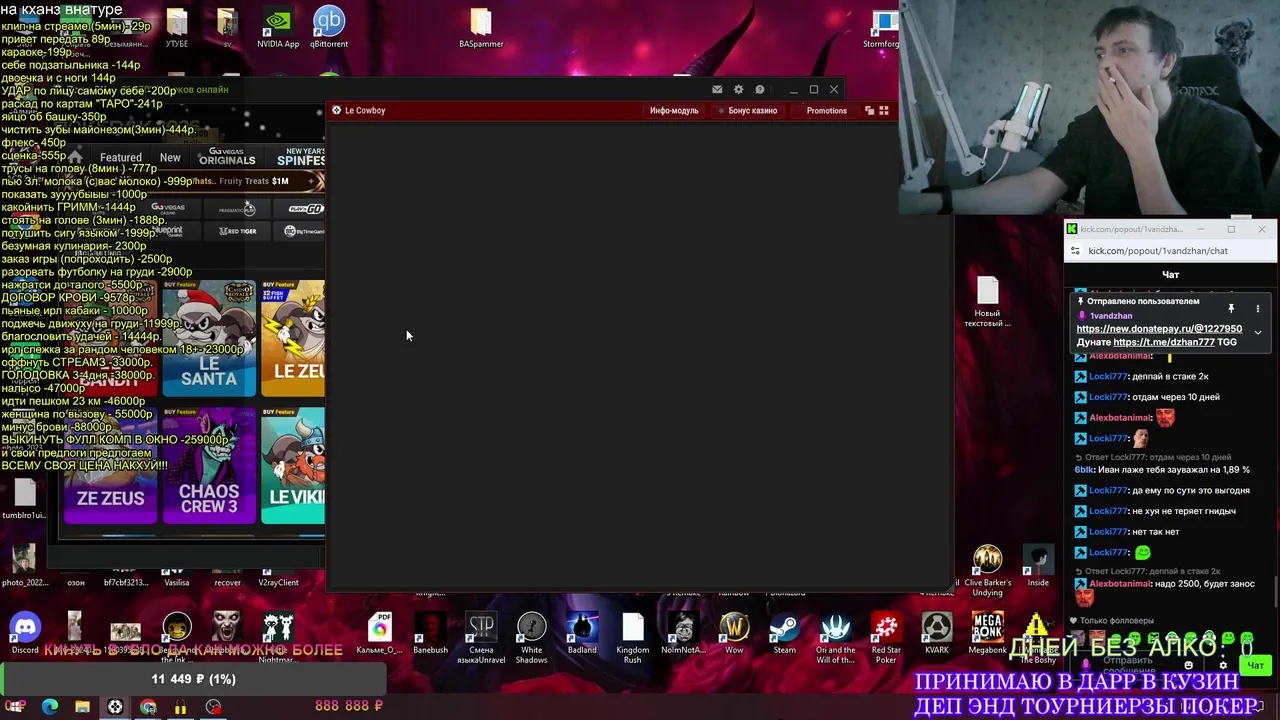This screenshot has height=720, width=1280.
Task: Open pinned message three-dot menu
Action: (x=1258, y=309)
